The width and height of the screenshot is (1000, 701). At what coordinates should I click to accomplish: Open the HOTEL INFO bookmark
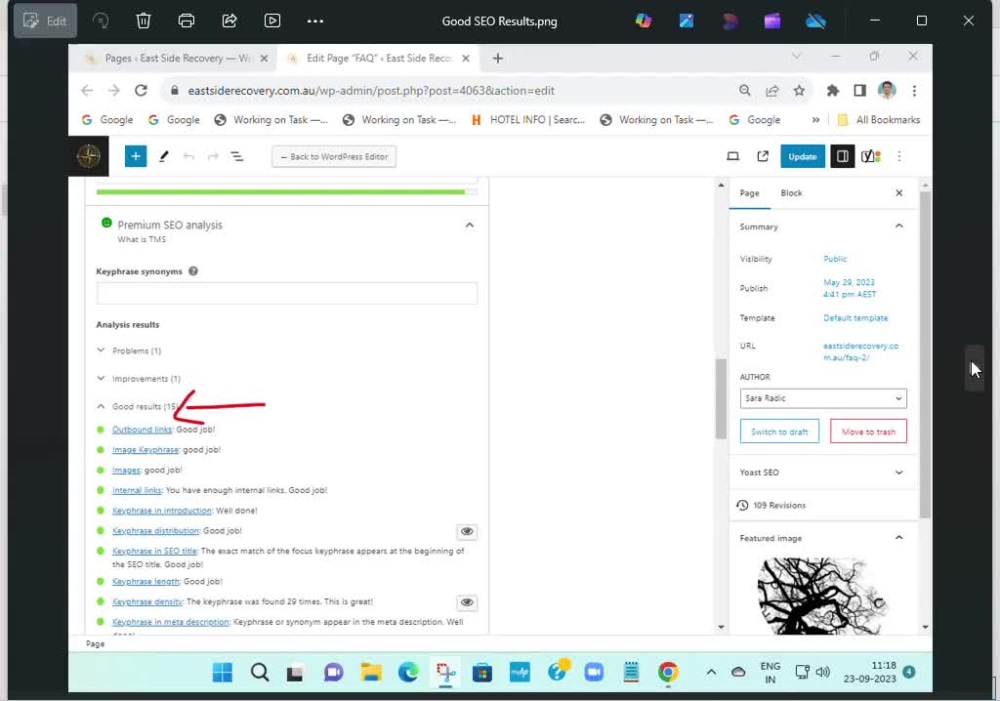tap(527, 120)
